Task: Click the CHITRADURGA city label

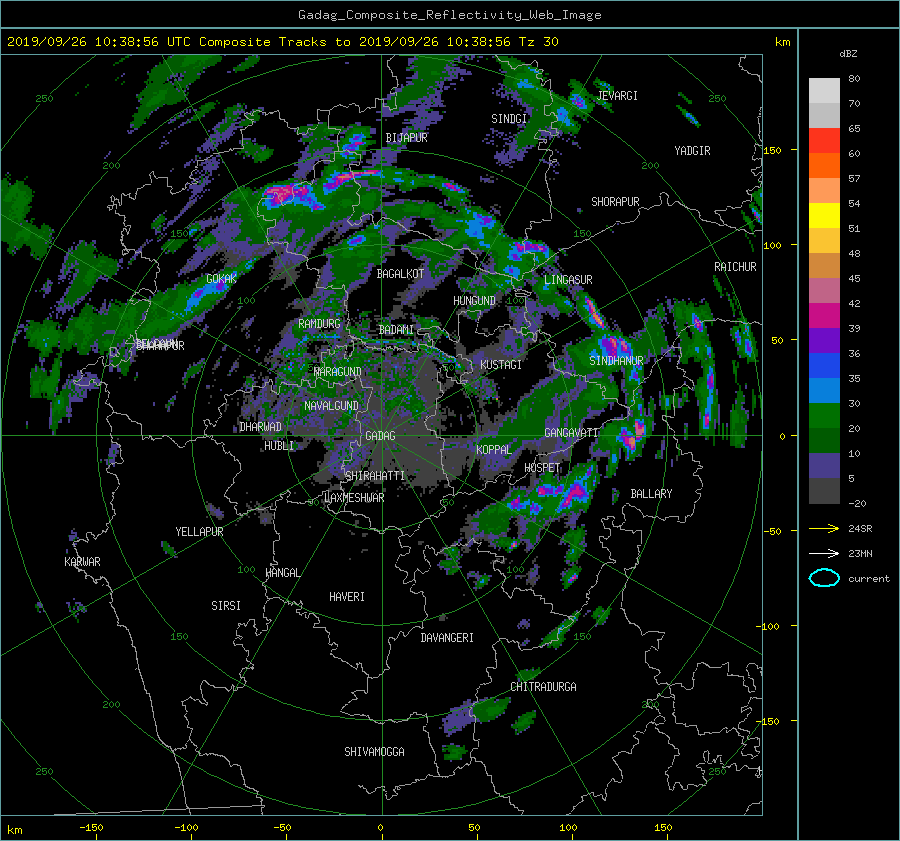Action: click(x=543, y=687)
